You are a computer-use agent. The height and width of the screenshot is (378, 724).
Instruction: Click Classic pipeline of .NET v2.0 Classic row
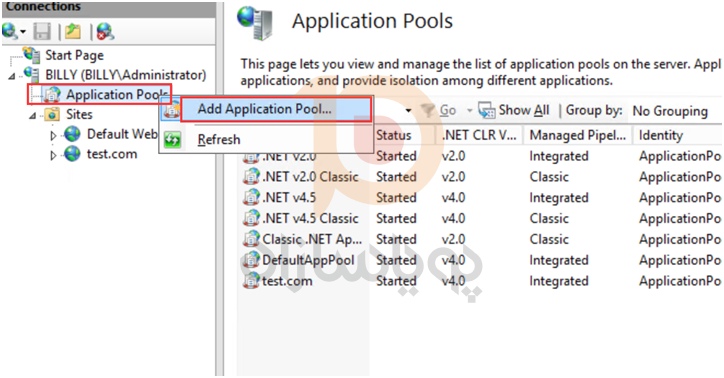(x=549, y=177)
